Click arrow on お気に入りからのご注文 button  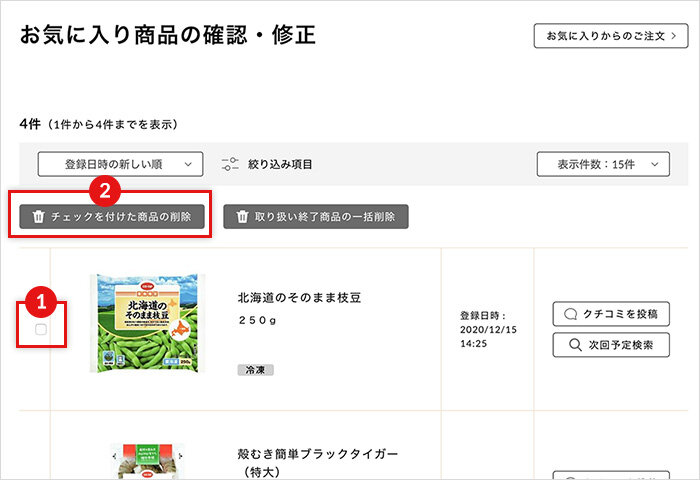[x=674, y=36]
